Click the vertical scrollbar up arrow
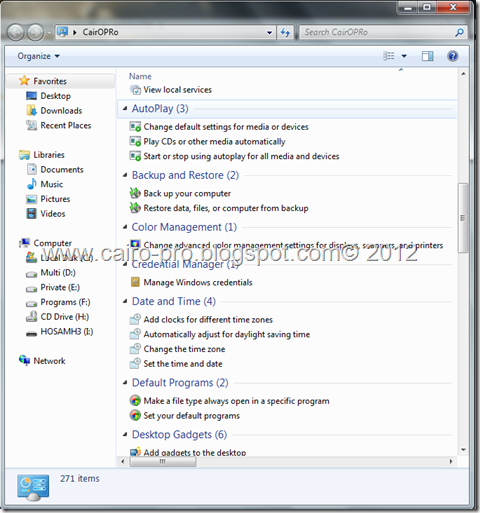480x513 pixels. pyautogui.click(x=463, y=74)
